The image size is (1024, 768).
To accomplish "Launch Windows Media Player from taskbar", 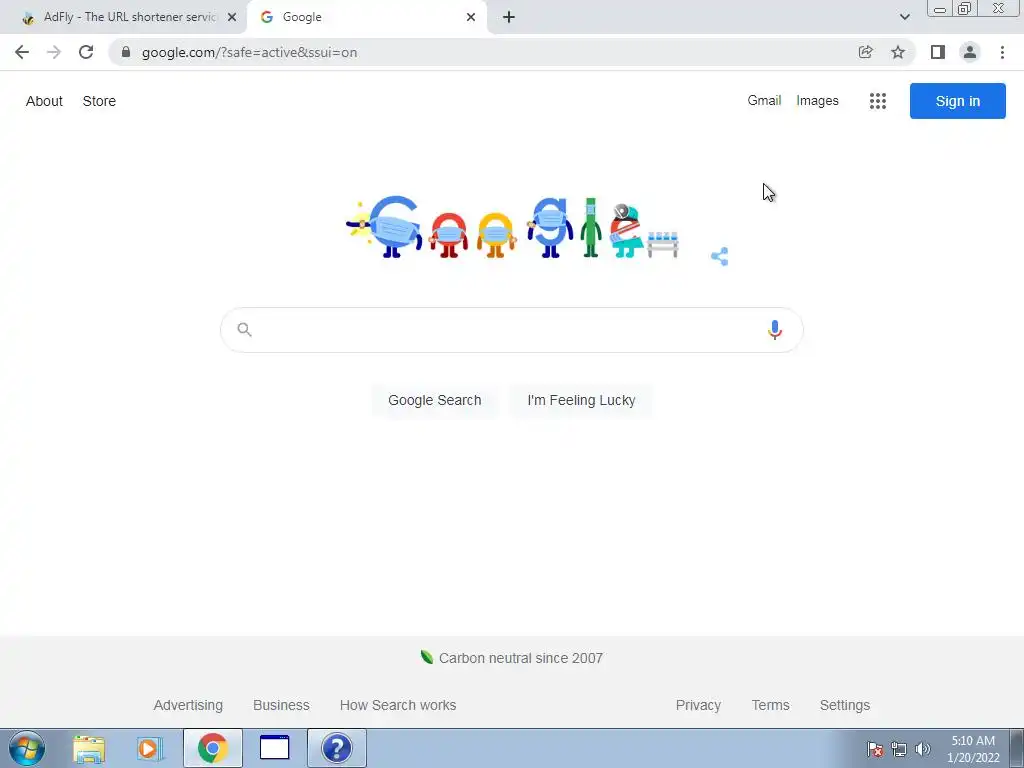I will click(x=150, y=748).
